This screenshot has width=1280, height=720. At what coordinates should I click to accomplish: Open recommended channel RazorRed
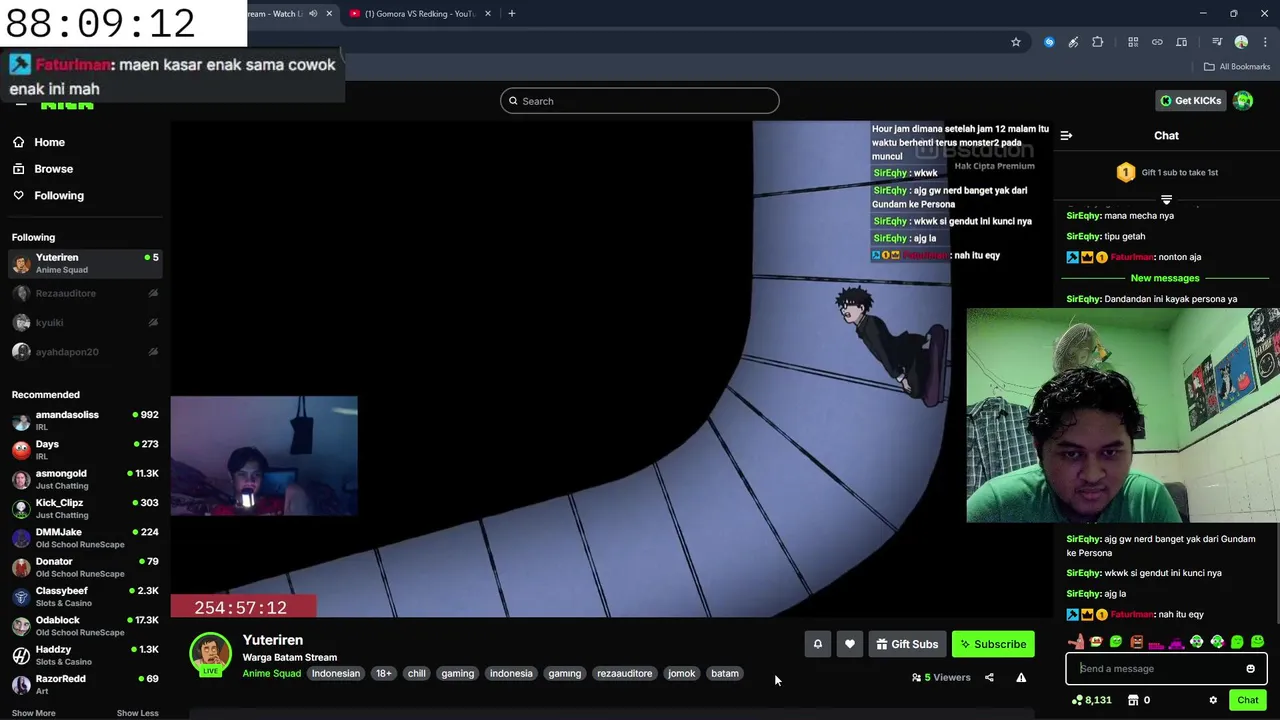pyautogui.click(x=85, y=684)
